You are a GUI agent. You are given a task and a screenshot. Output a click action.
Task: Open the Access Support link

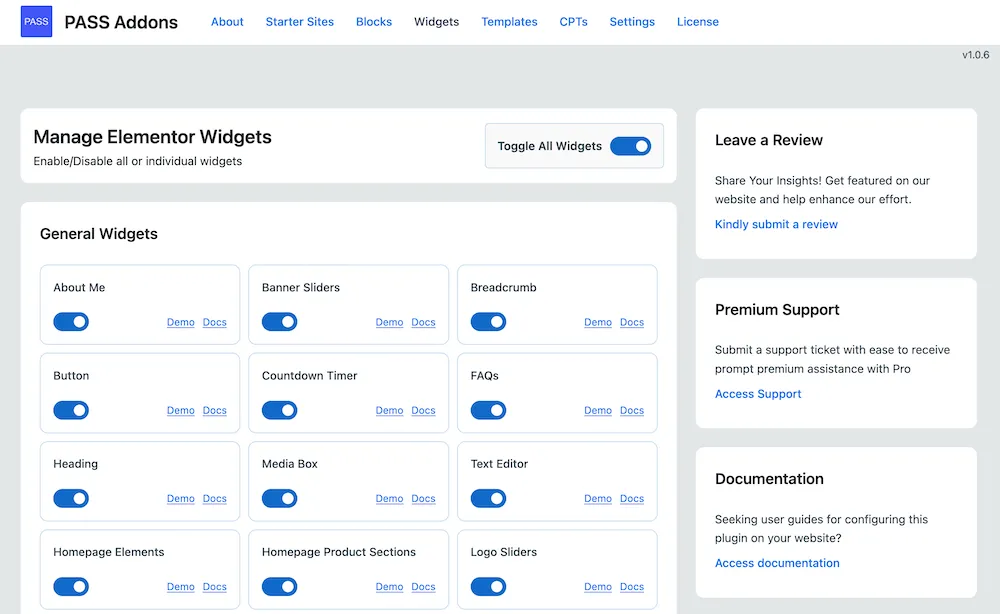click(x=758, y=394)
